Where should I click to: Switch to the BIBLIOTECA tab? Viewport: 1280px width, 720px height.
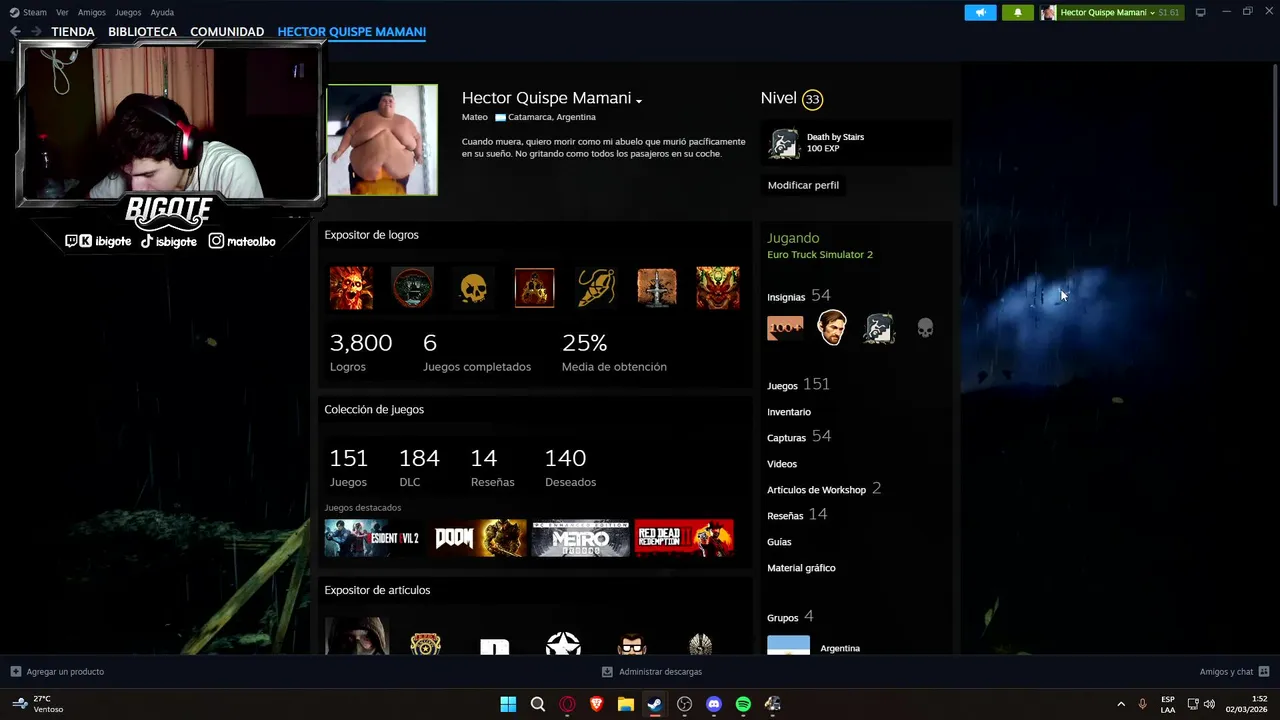tap(142, 32)
